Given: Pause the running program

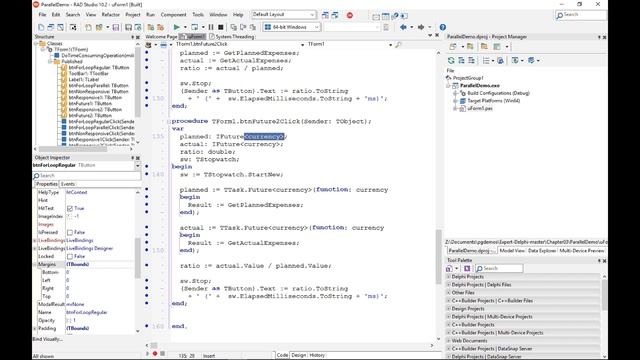Looking at the screenshot, I should 211,27.
